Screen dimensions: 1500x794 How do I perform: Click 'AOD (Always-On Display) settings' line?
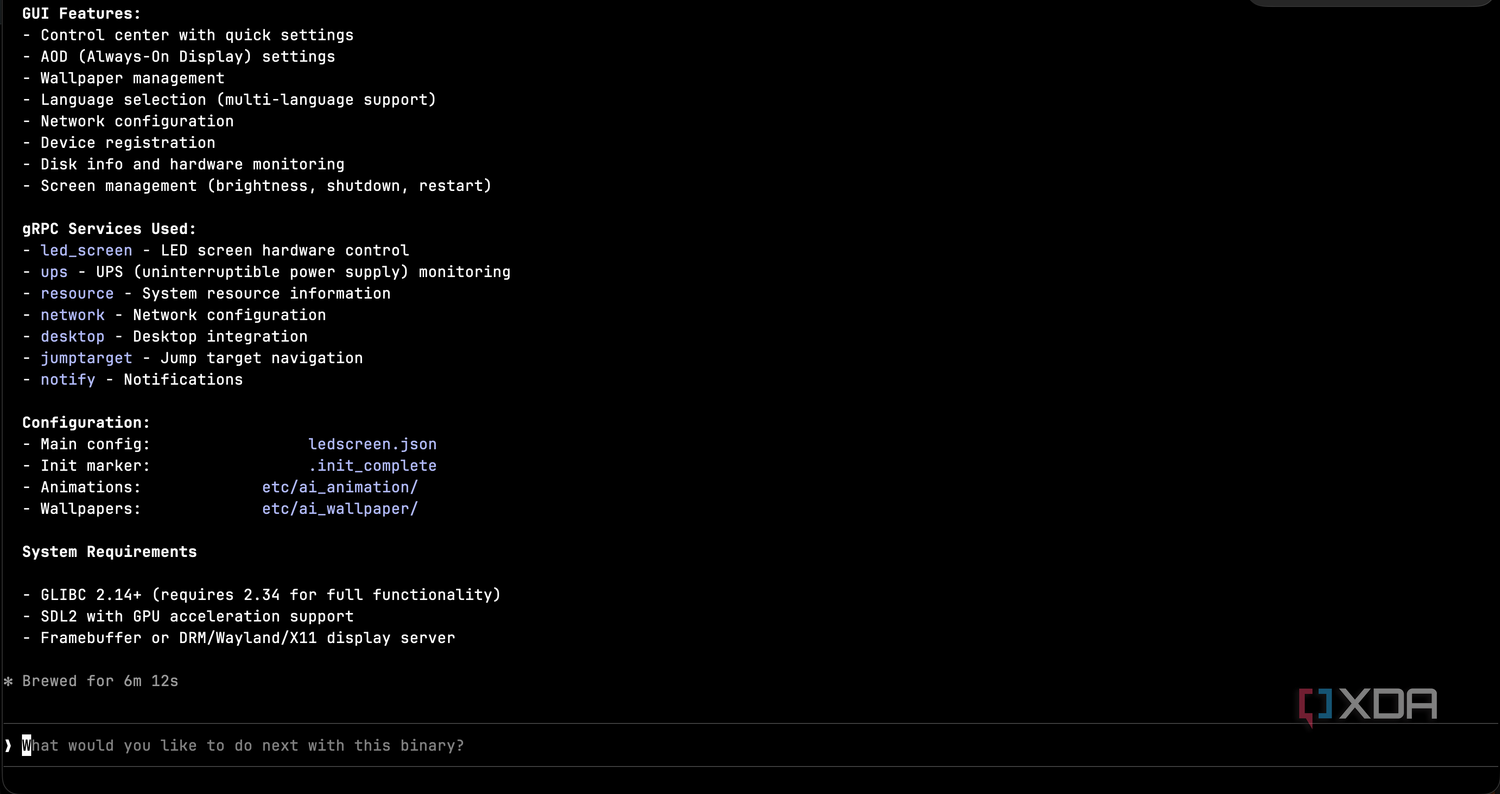tap(179, 57)
